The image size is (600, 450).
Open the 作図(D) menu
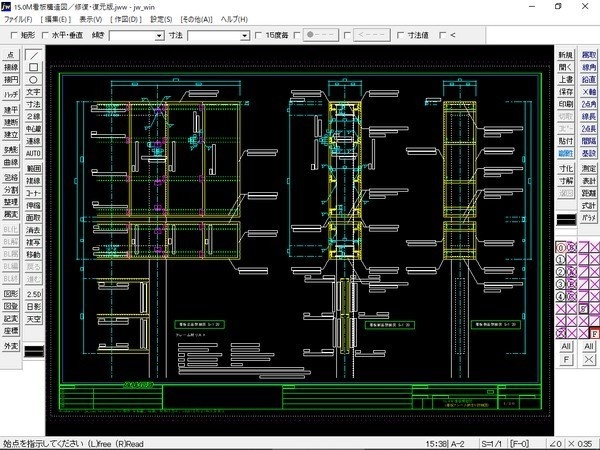click(126, 19)
